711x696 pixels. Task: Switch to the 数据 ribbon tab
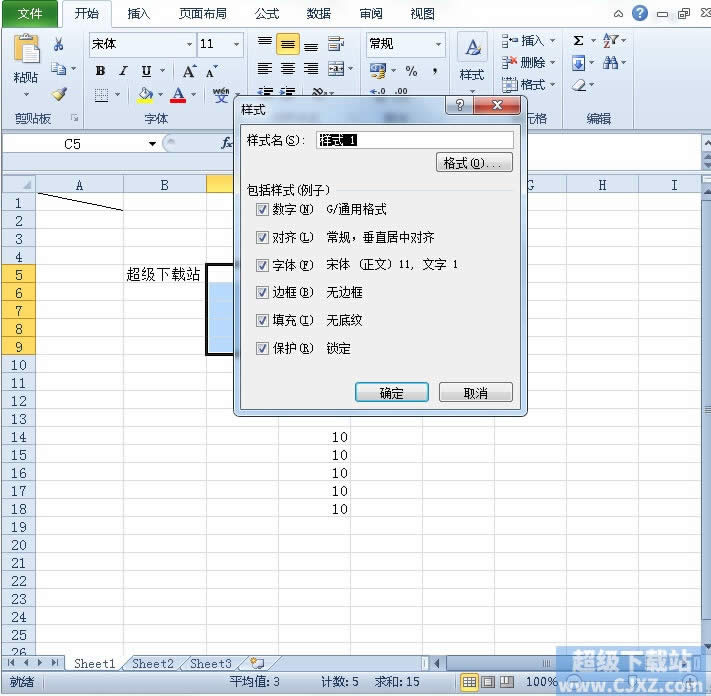pyautogui.click(x=319, y=14)
